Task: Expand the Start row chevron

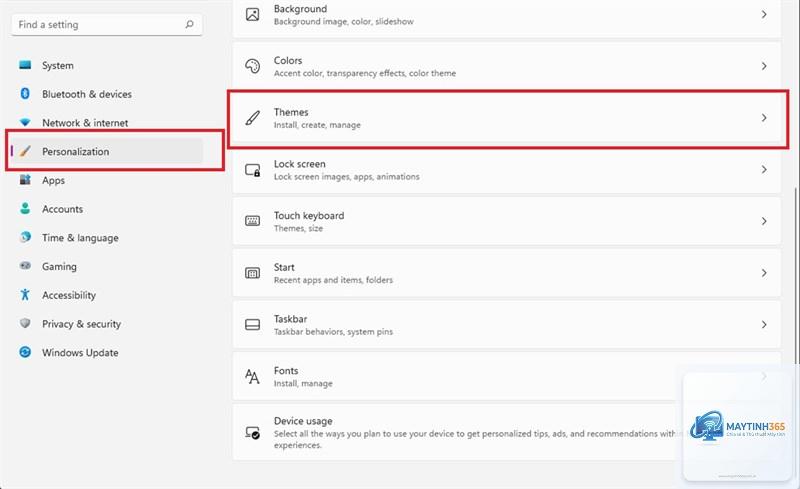Action: 764,273
